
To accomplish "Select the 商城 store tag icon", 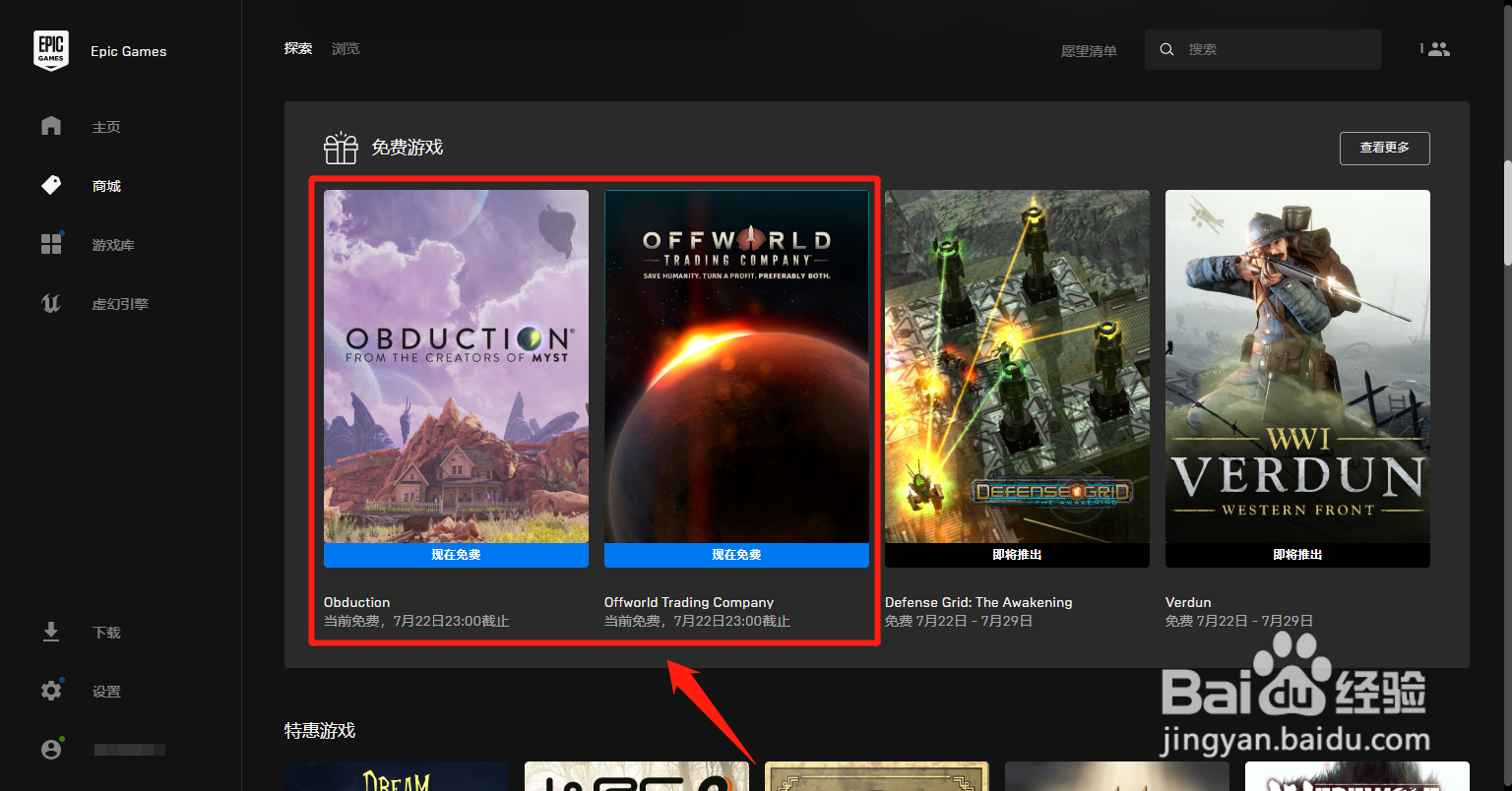I will 51,185.
